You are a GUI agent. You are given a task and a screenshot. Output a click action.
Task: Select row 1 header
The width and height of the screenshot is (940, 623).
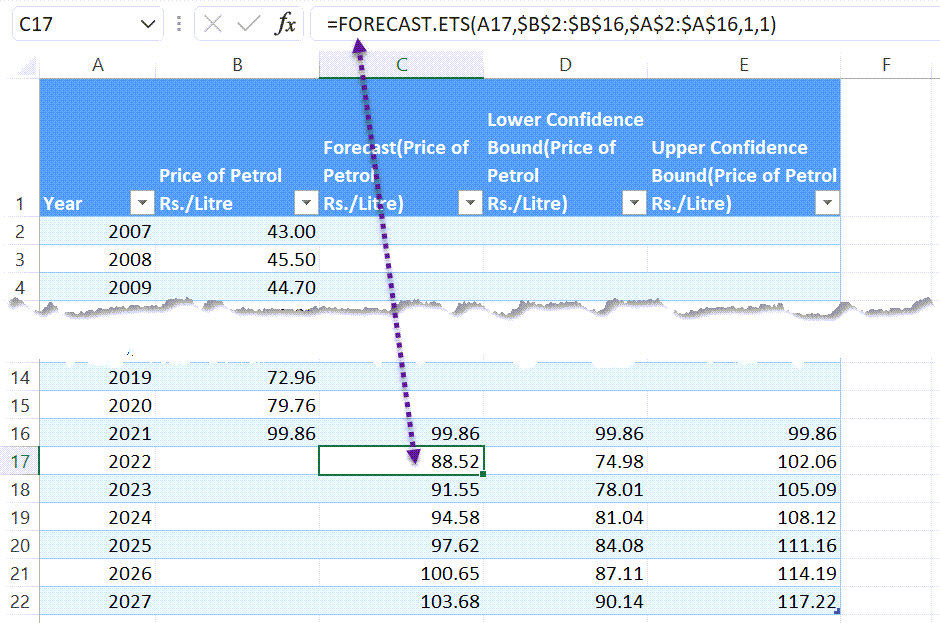pos(20,148)
